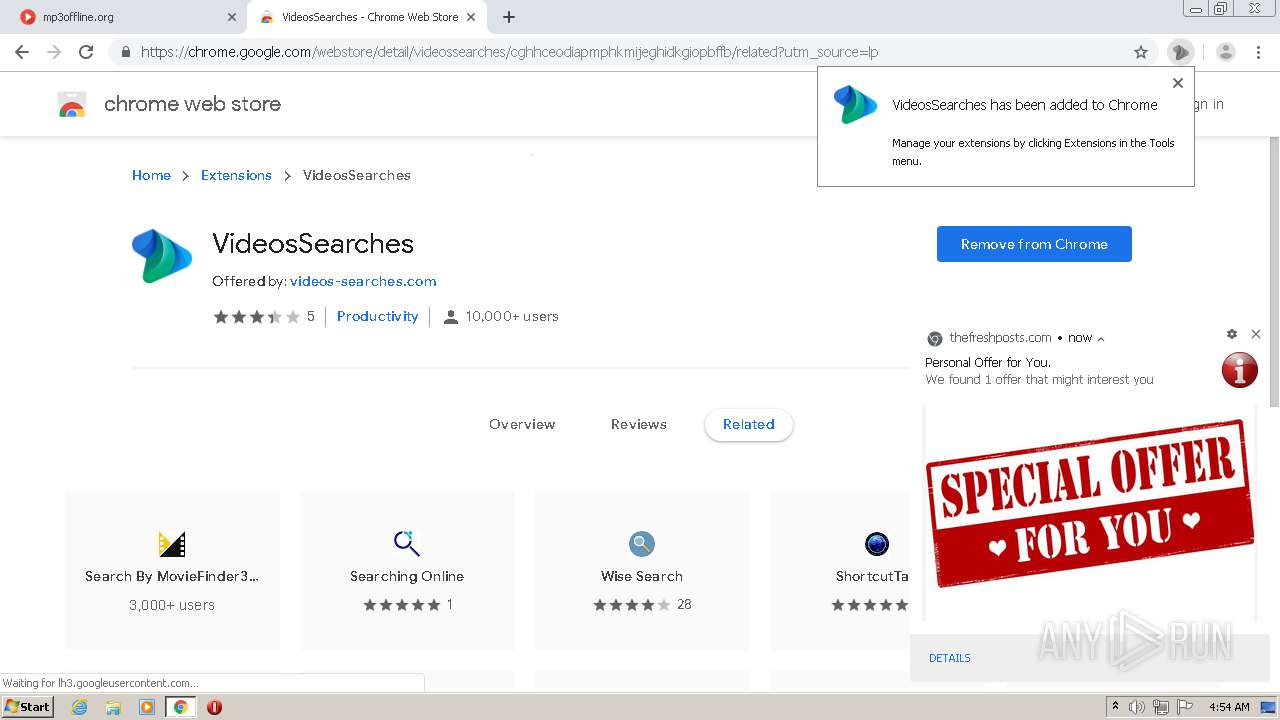Click the VideoSearches extension toolbar icon
The width and height of the screenshot is (1280, 720).
tap(1180, 52)
